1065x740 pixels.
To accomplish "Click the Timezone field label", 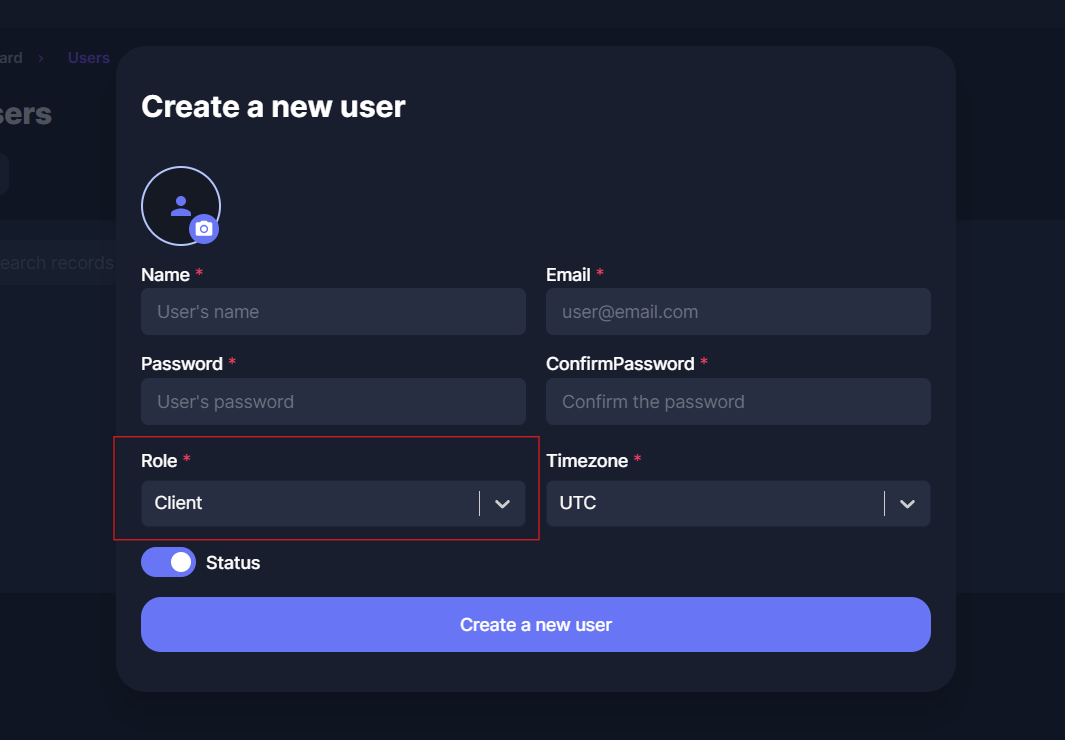I will click(587, 461).
